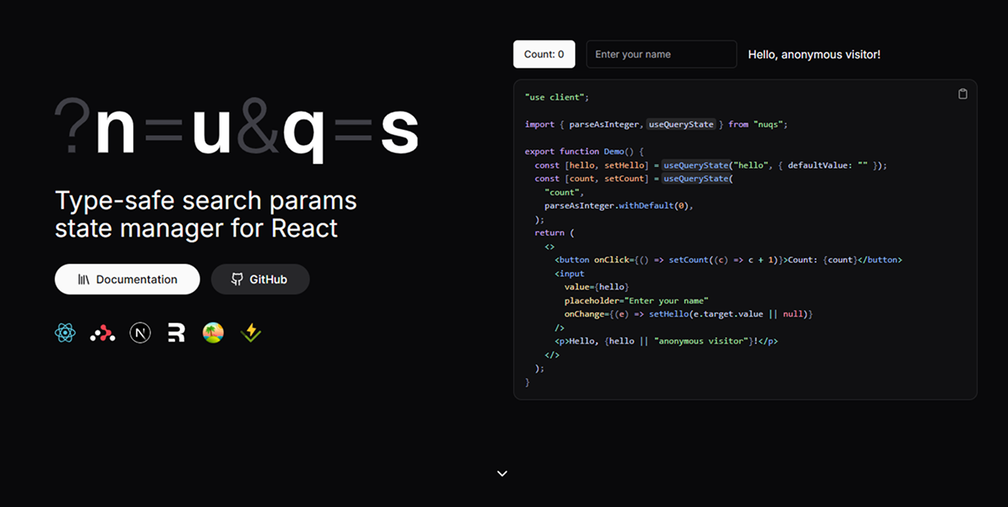
Task: Click the import statement line in code
Action: (x=656, y=124)
